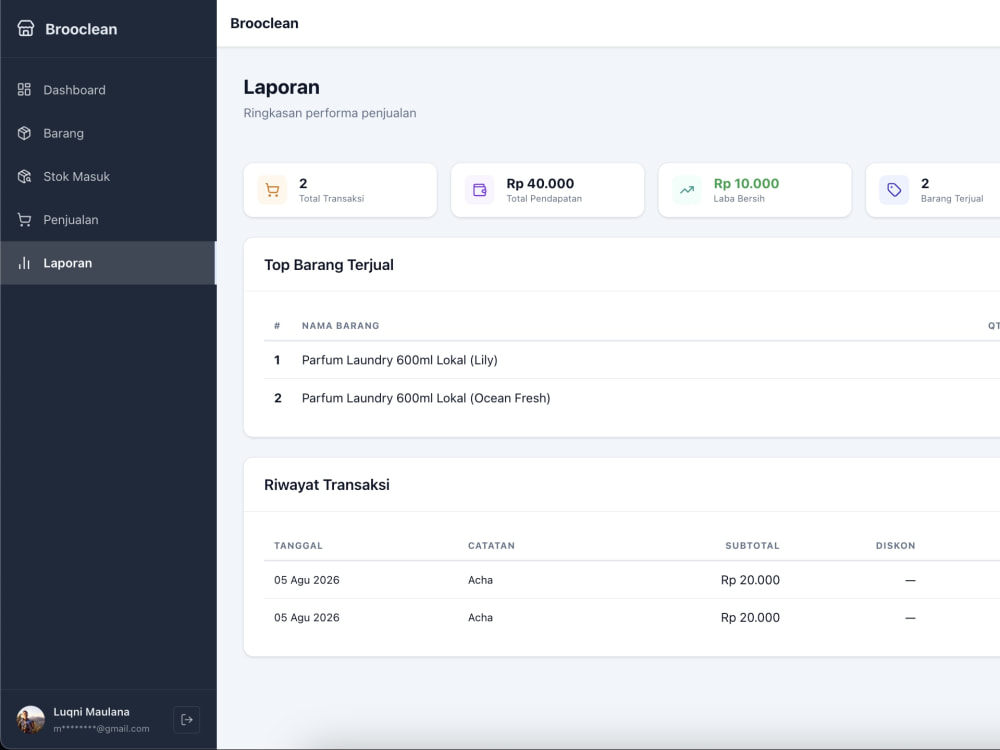1000x750 pixels.
Task: Click the masked gmail.com email address
Action: (x=101, y=728)
